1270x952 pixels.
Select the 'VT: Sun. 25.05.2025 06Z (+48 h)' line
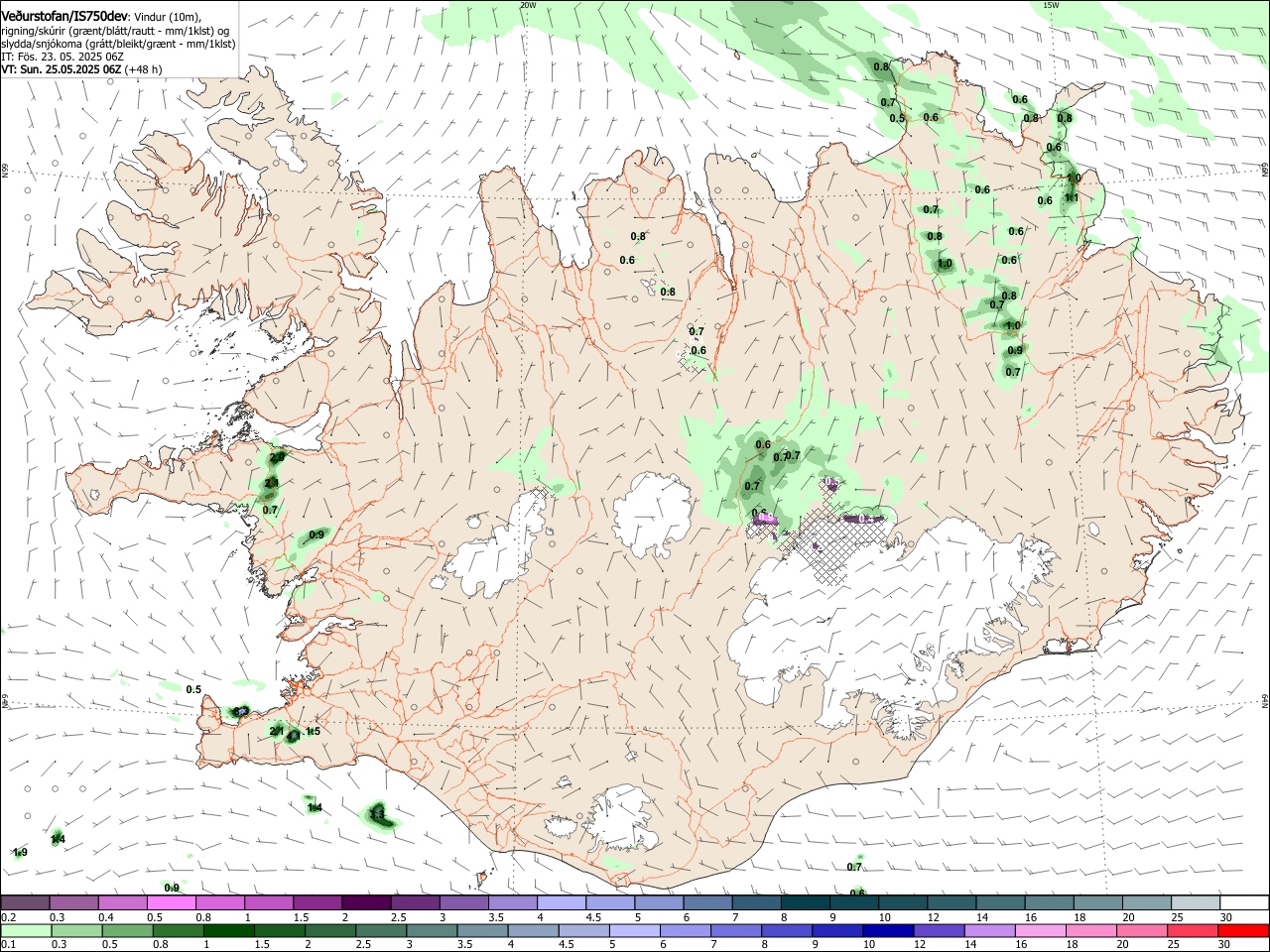[81, 69]
